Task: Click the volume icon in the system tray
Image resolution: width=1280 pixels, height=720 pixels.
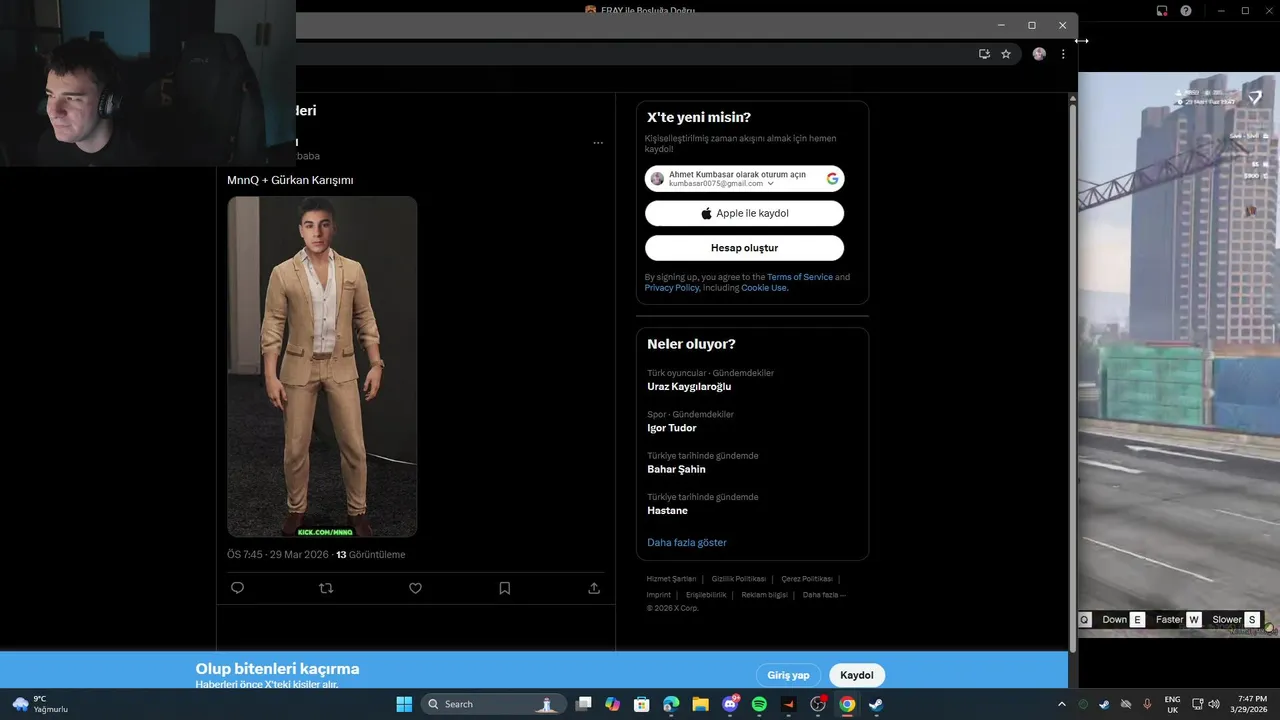Action: tap(1214, 704)
